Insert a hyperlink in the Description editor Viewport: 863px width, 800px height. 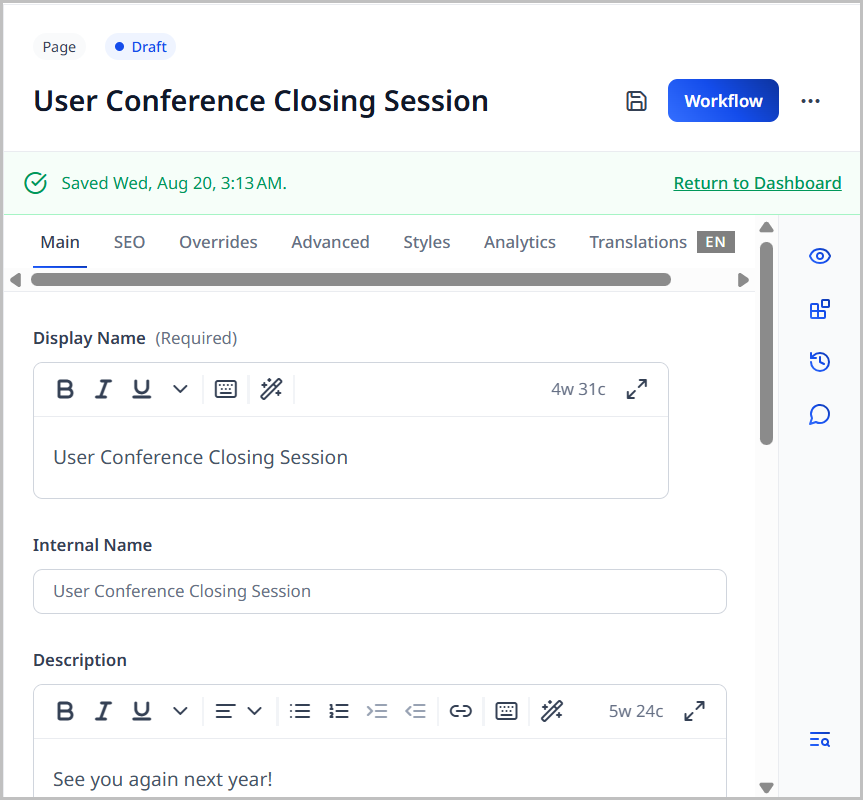tap(460, 711)
